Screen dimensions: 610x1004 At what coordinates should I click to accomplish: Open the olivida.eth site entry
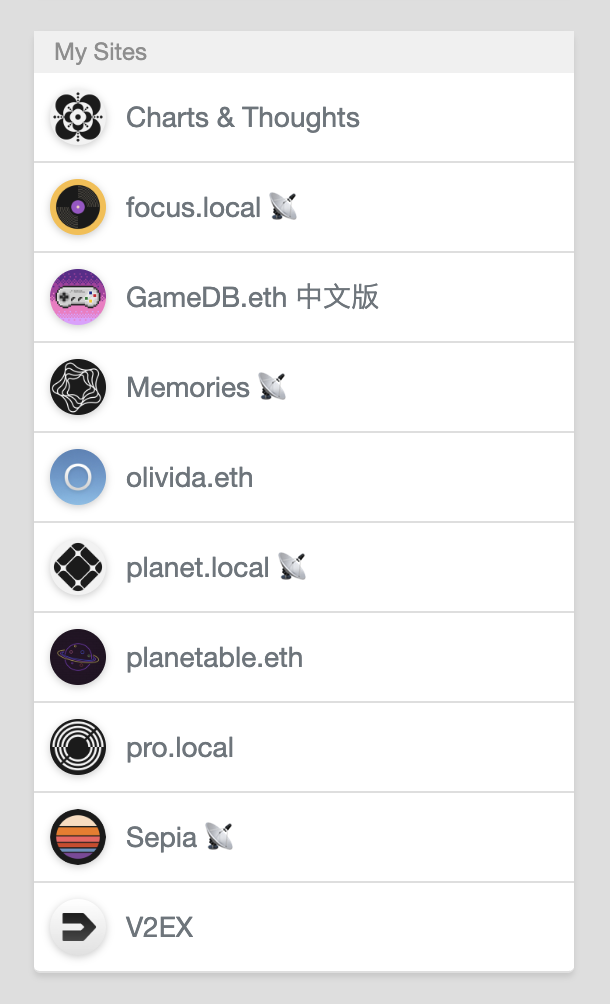(189, 478)
